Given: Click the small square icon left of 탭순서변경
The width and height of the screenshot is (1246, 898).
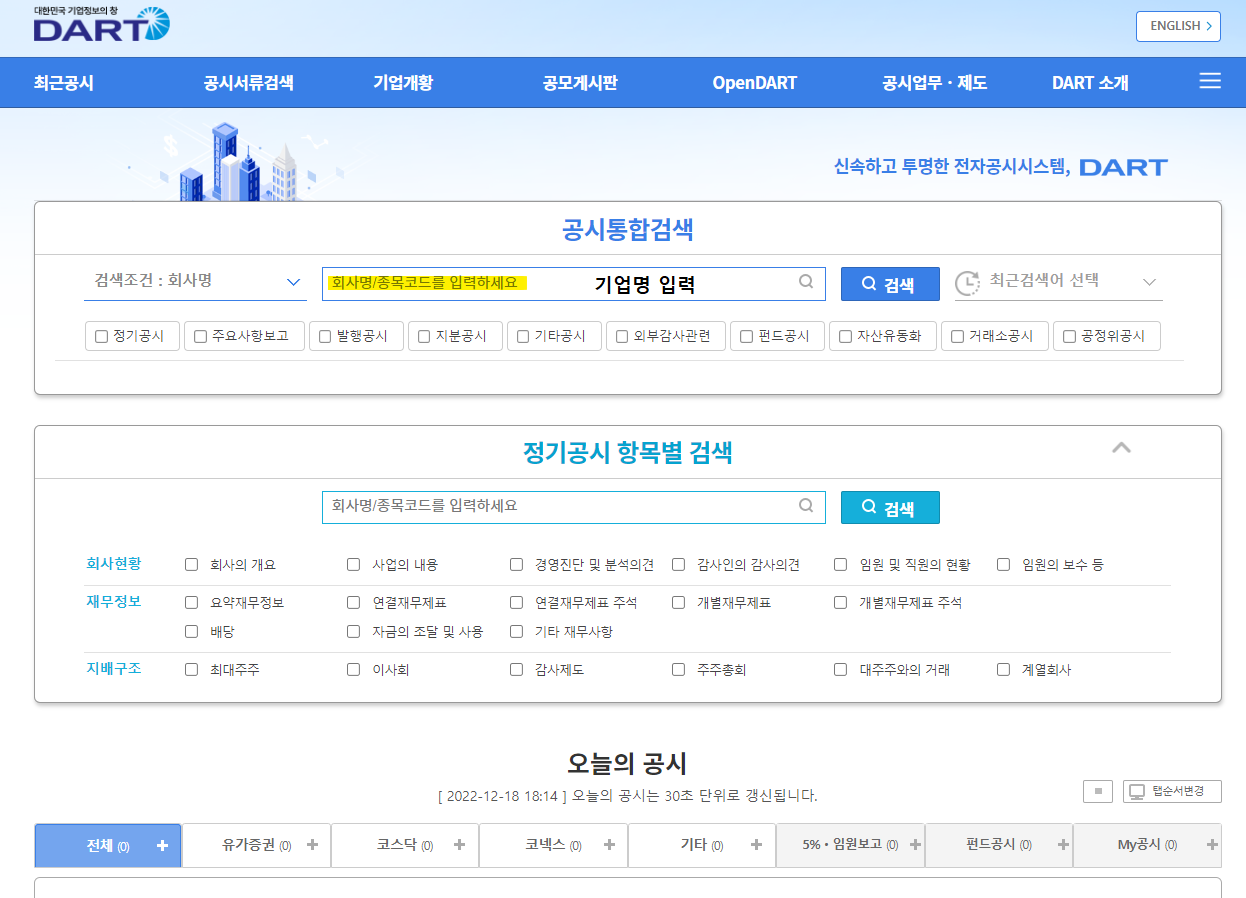Looking at the screenshot, I should point(1097,791).
